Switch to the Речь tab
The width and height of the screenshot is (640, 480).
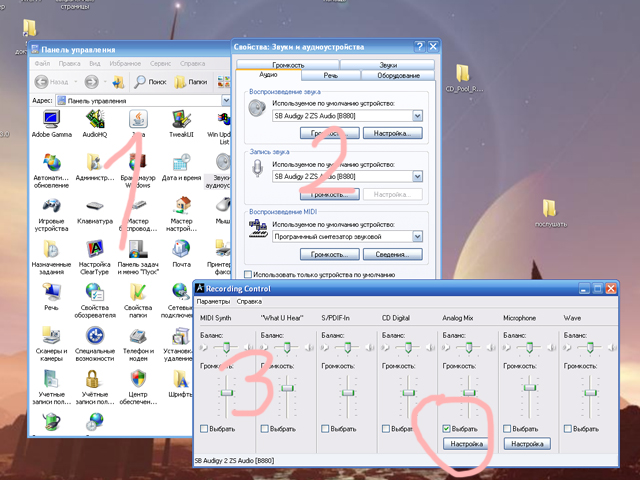coord(330,75)
